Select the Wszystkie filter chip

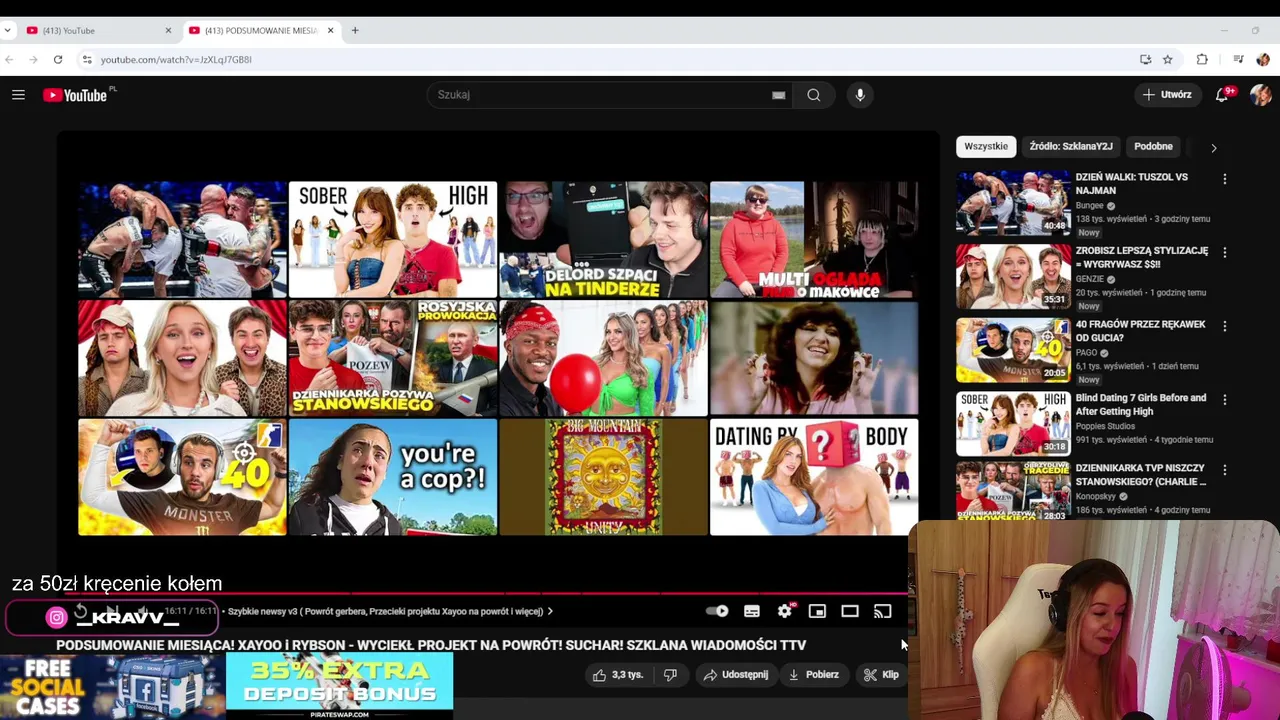coord(986,146)
